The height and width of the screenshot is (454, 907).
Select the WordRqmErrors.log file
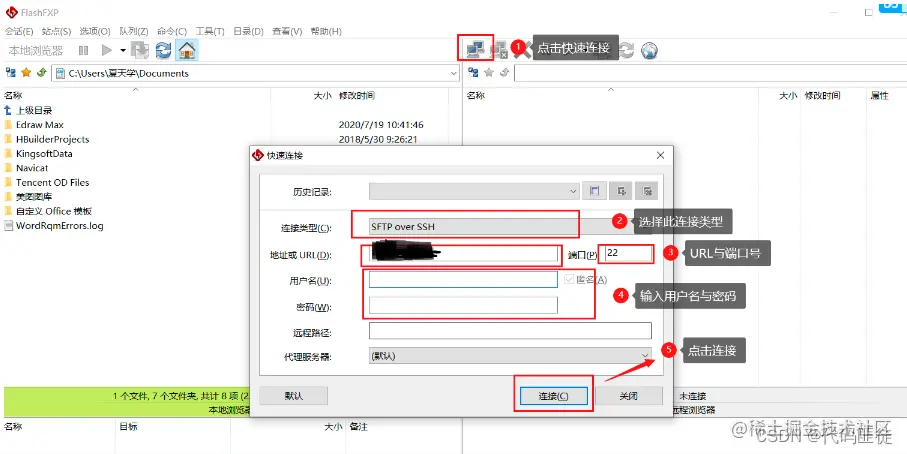click(60, 226)
